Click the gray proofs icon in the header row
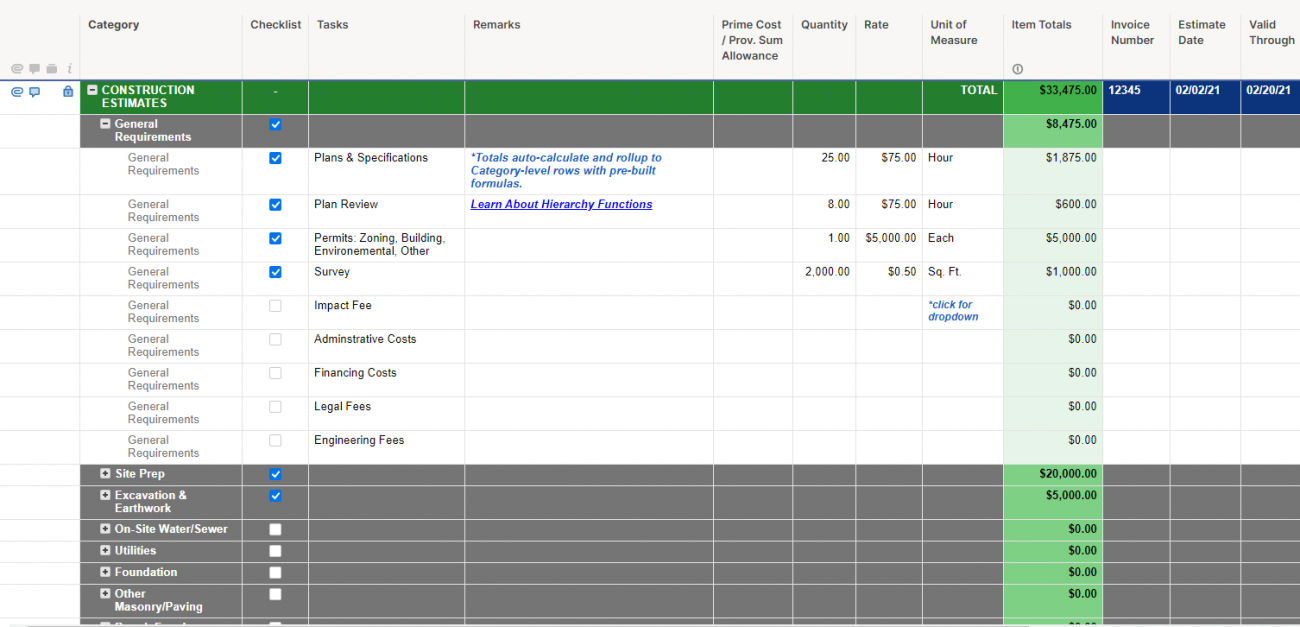The image size is (1300, 627). [x=53, y=69]
